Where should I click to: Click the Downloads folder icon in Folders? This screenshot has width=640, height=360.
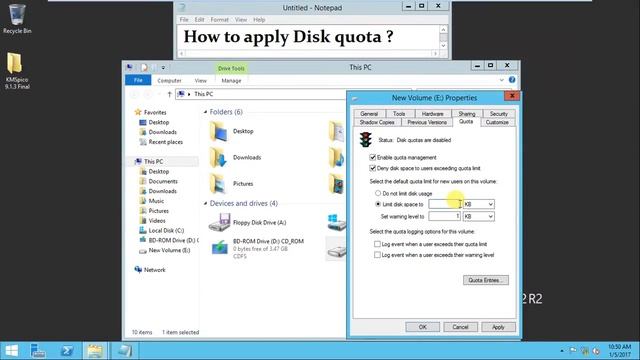point(218,158)
